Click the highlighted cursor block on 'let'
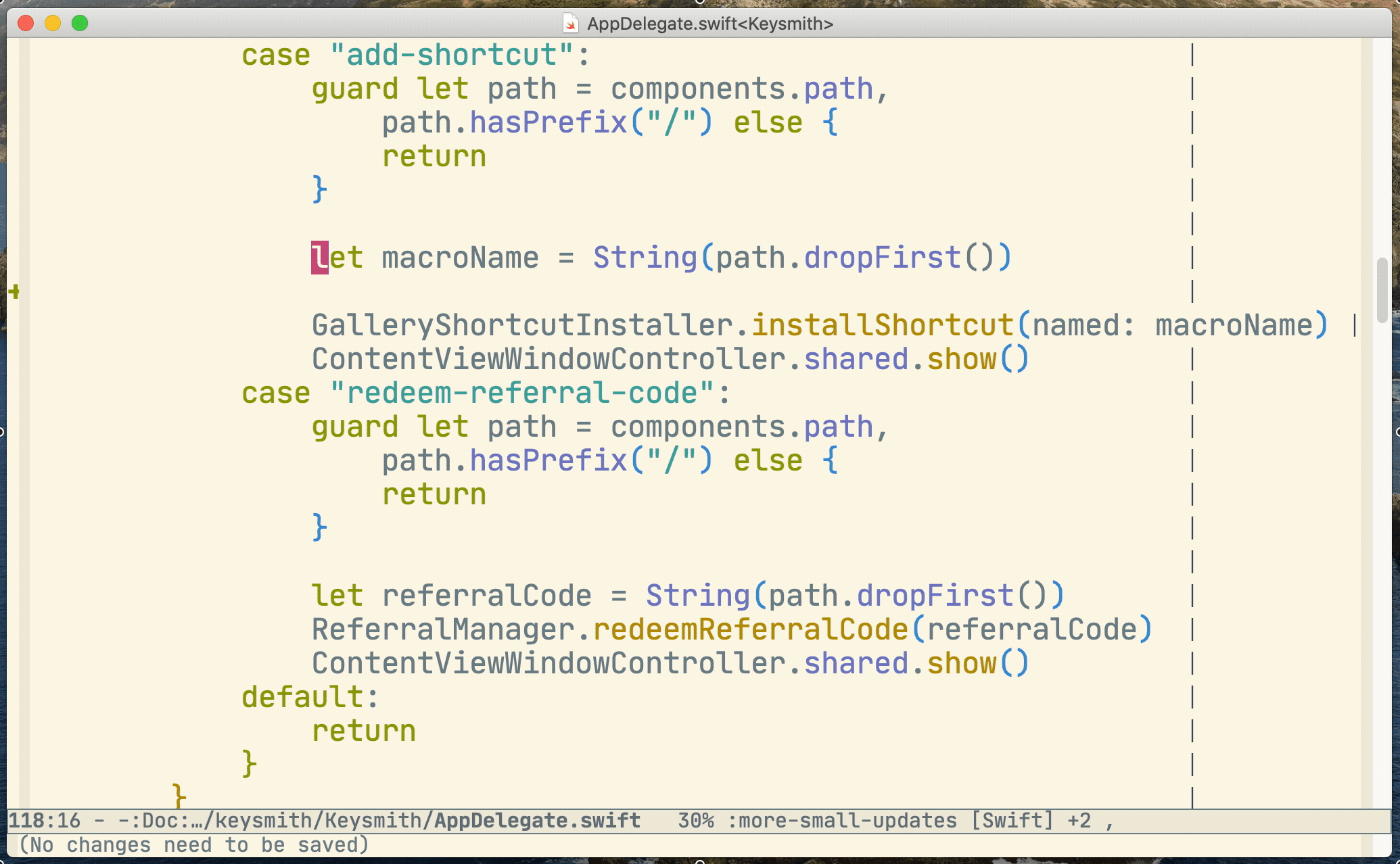This screenshot has width=1400, height=864. pos(318,257)
